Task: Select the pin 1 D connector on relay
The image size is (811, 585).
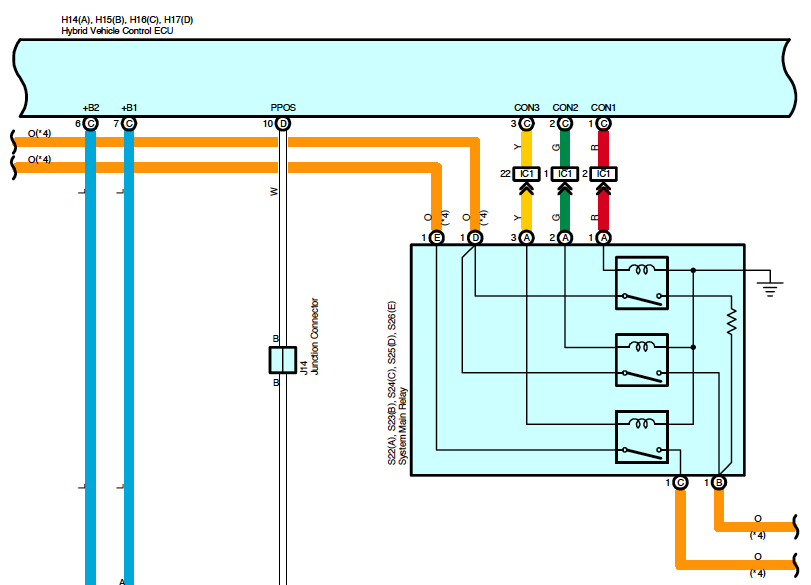Action: 475,237
